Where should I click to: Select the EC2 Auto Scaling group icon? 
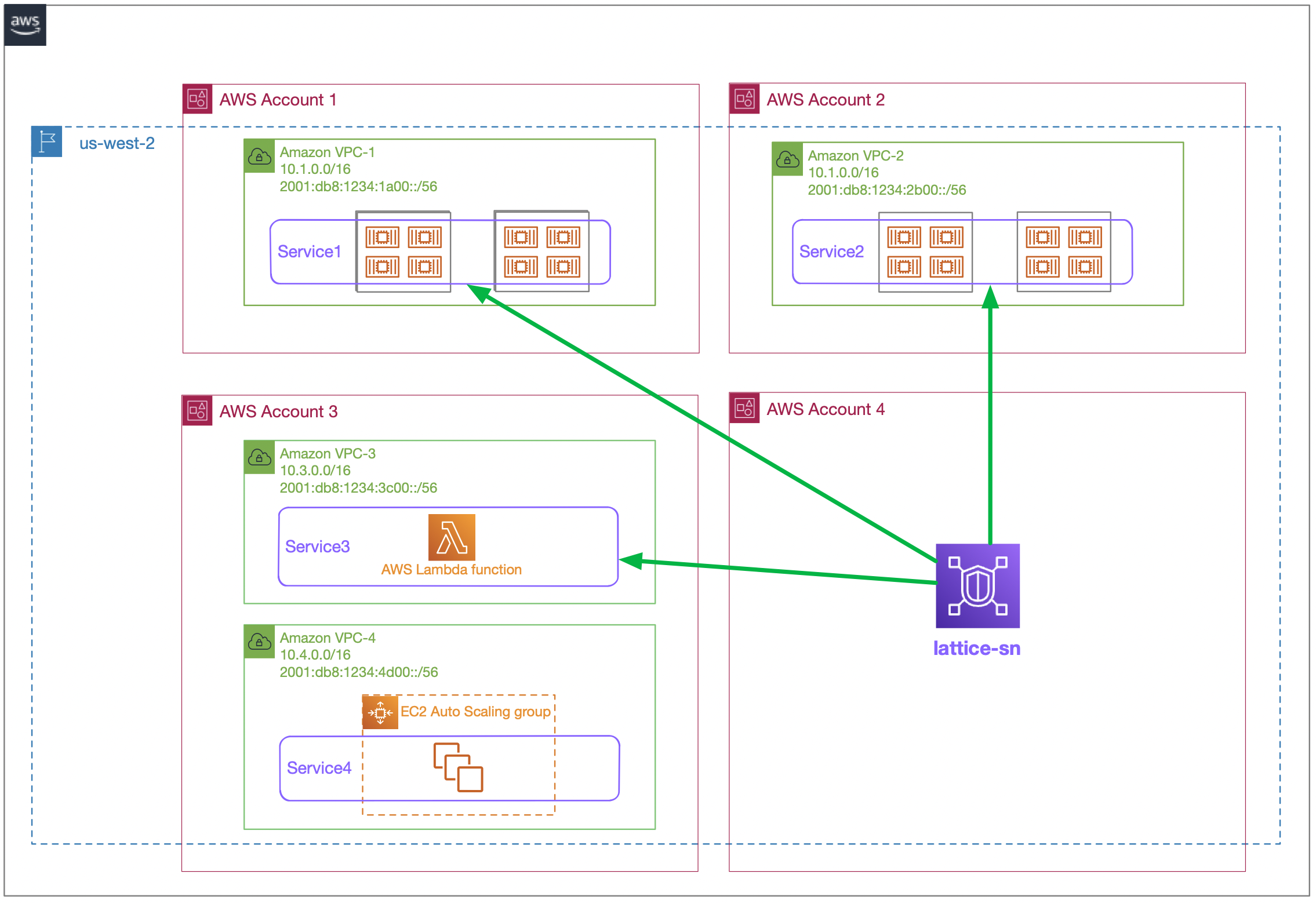point(380,712)
